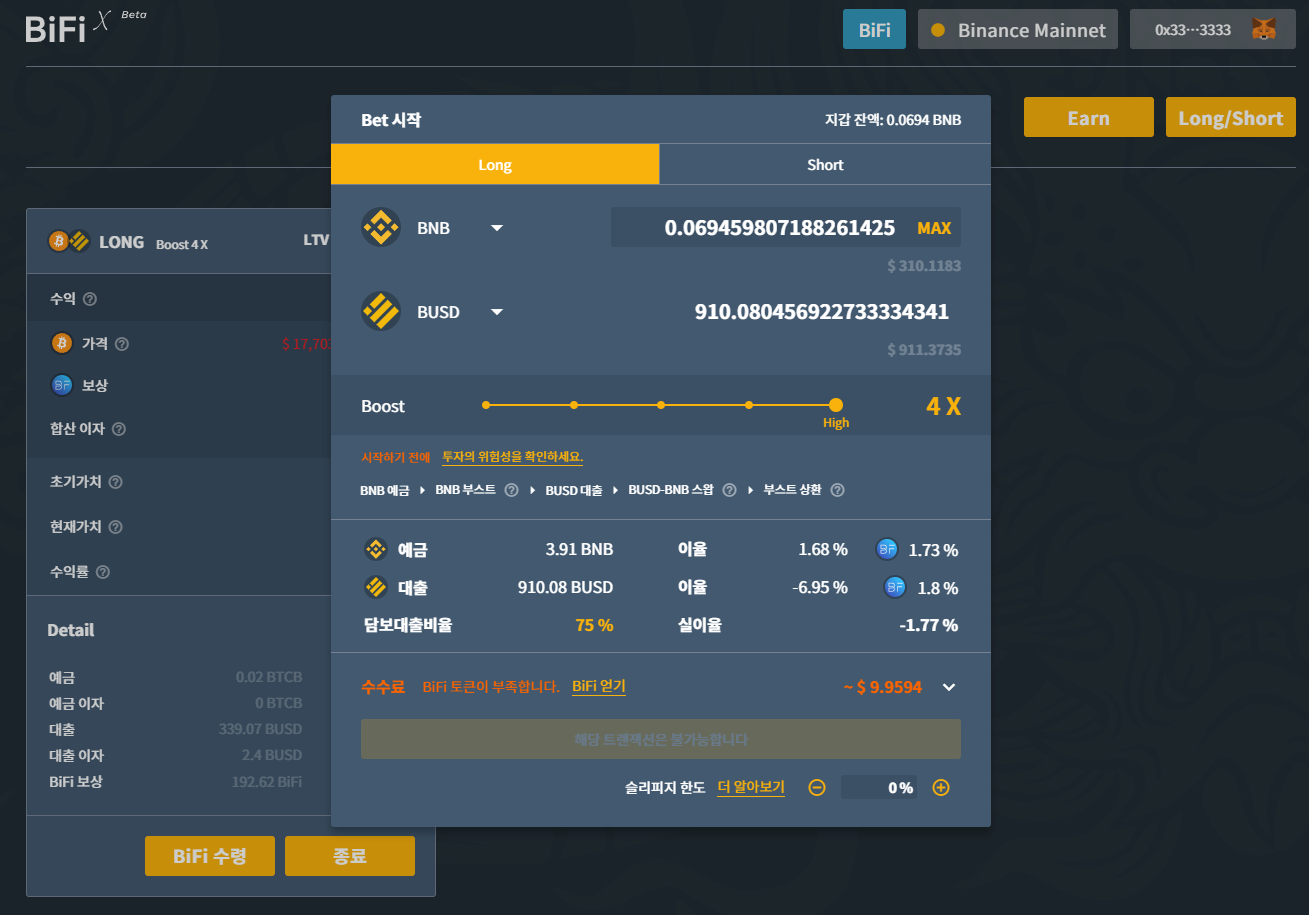Click the wallet address 0x33···3333

1193,30
